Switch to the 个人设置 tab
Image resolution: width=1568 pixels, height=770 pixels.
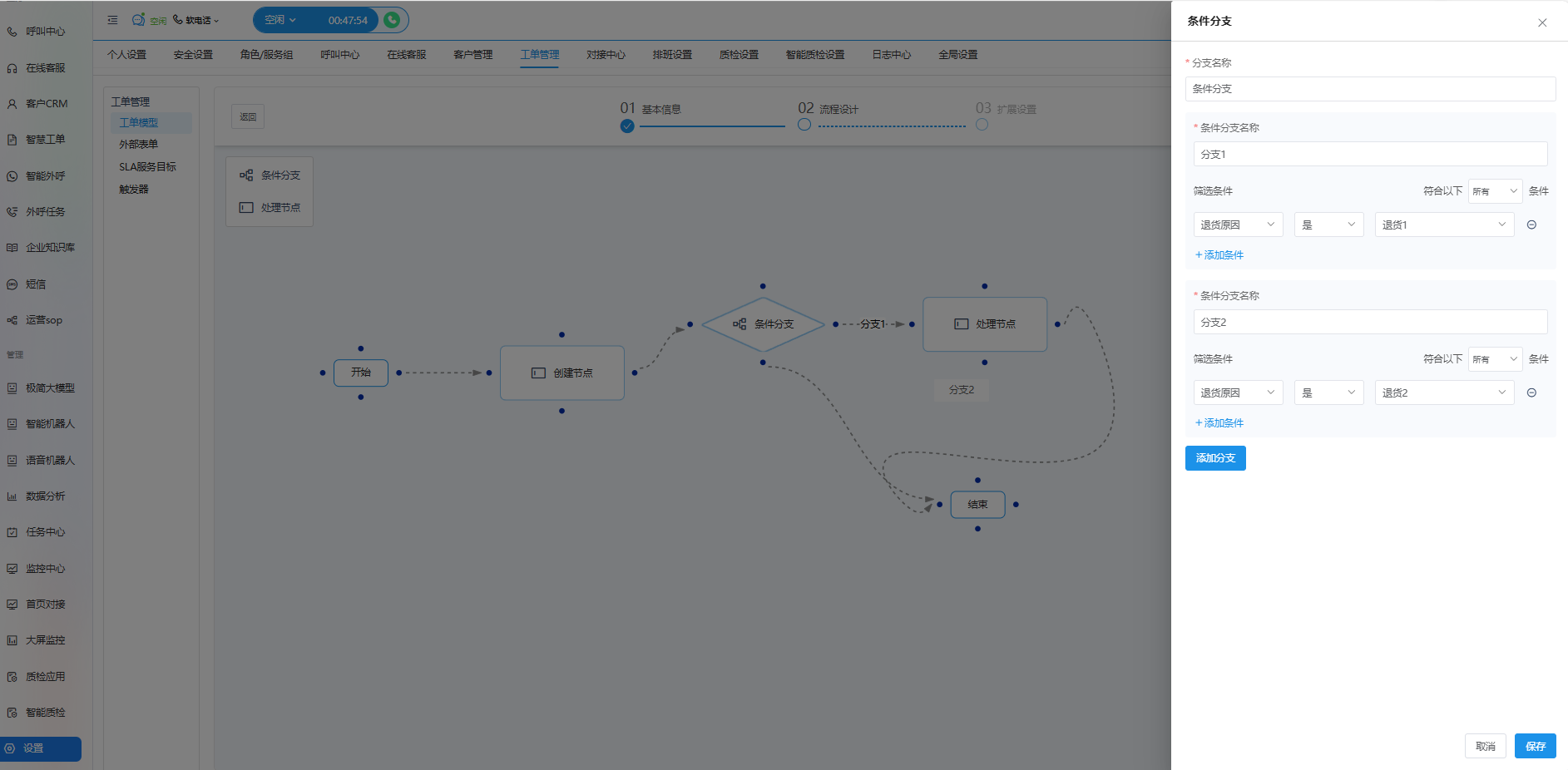[126, 55]
